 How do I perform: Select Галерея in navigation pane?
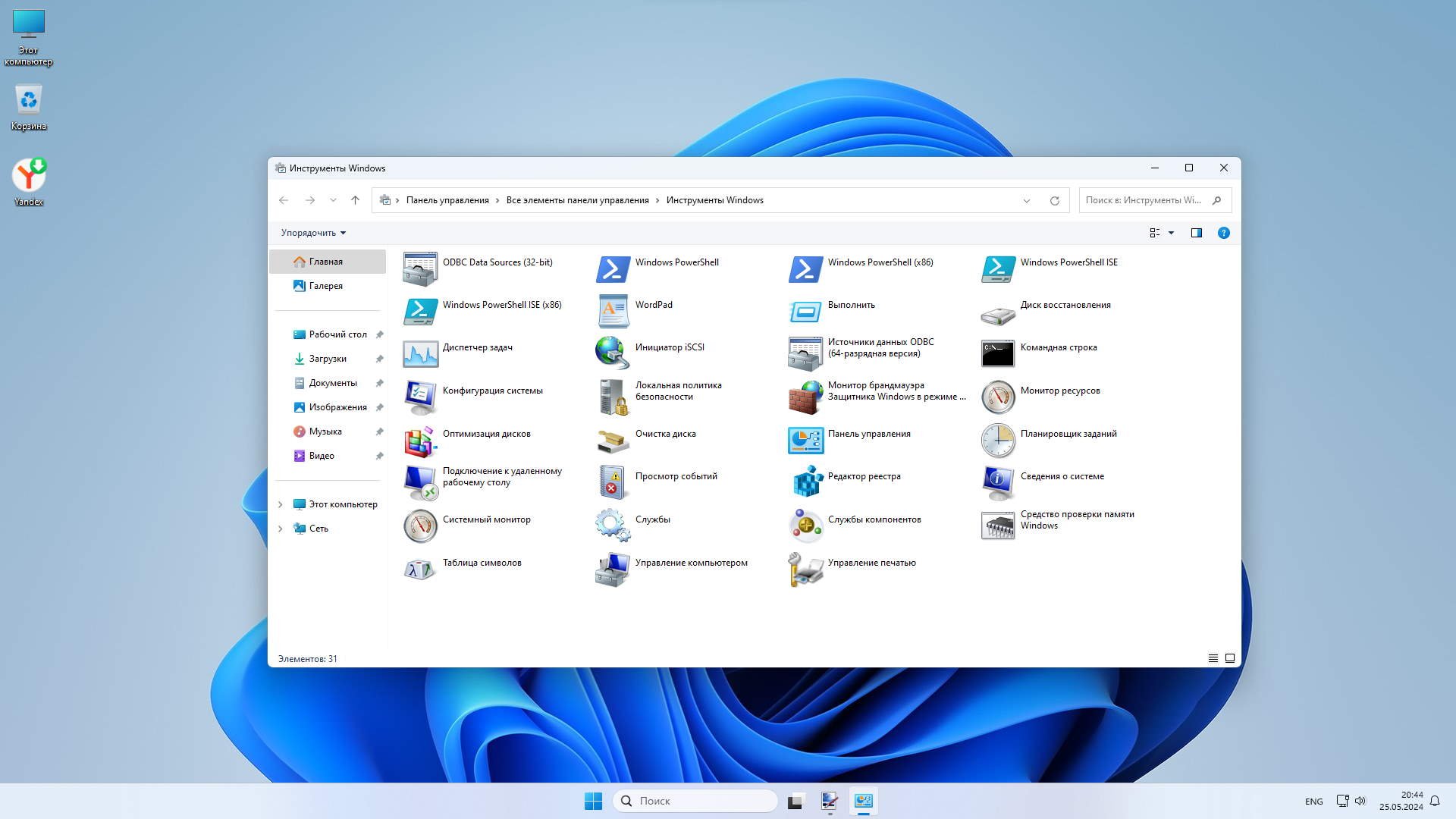click(x=325, y=286)
